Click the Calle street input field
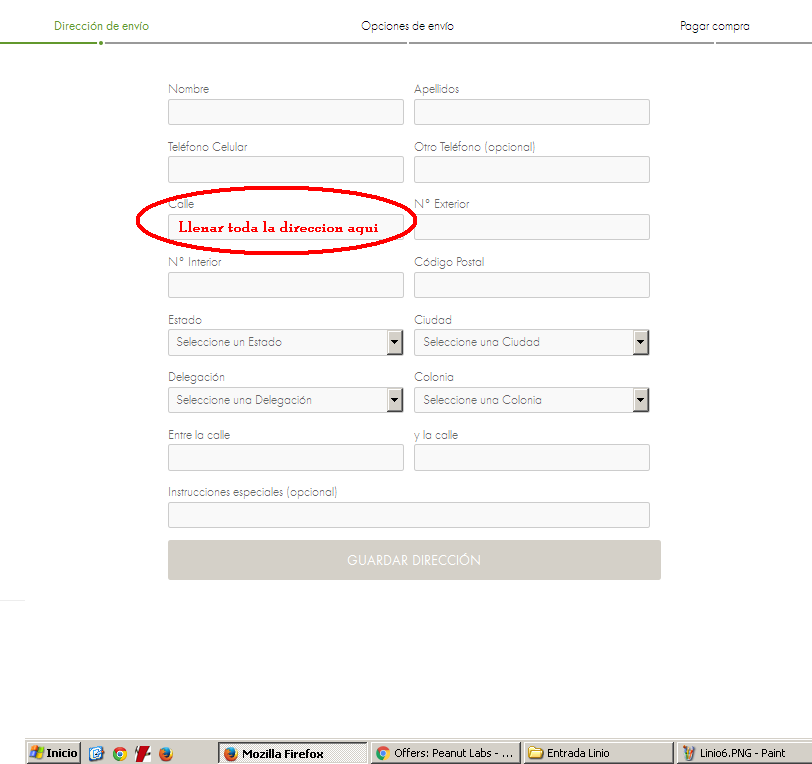The image size is (812, 764). pos(285,227)
